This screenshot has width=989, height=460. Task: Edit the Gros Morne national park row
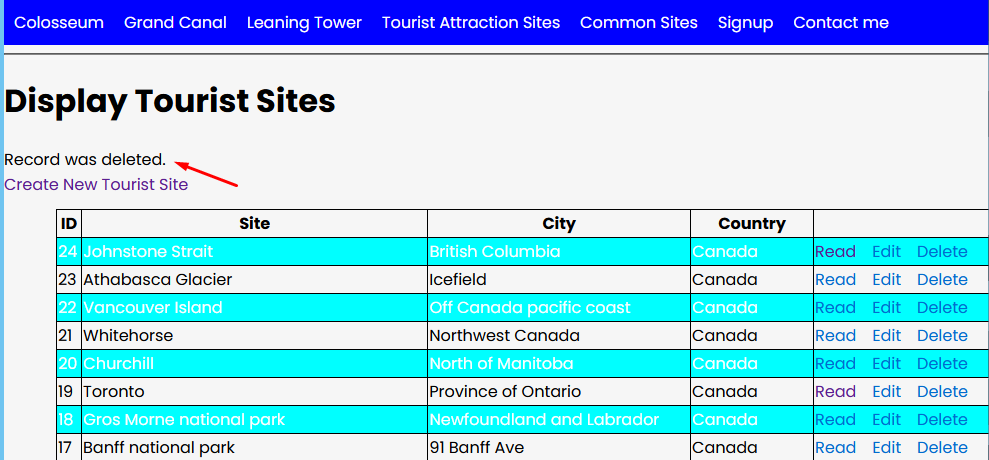pyautogui.click(x=886, y=420)
